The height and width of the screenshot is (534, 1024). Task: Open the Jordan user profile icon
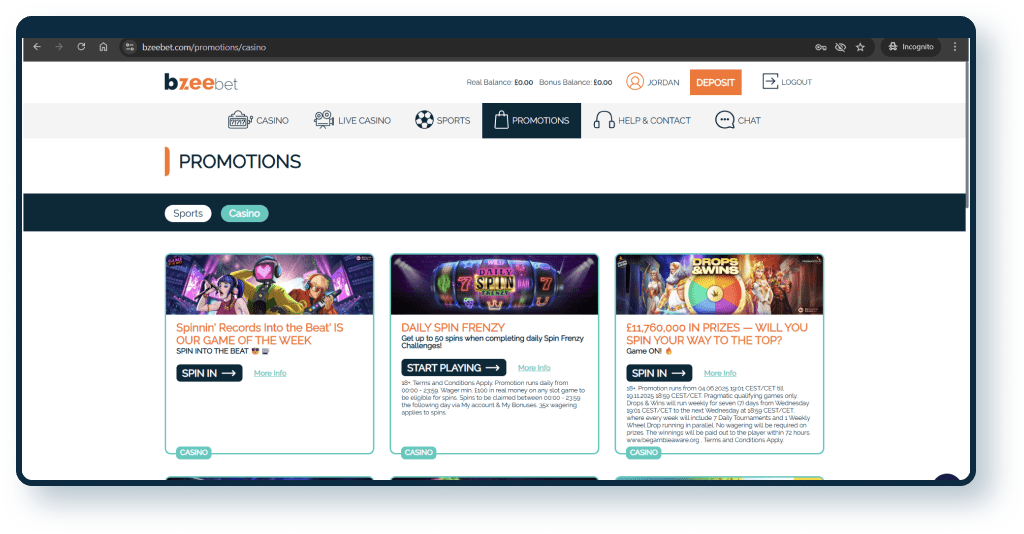coord(634,82)
